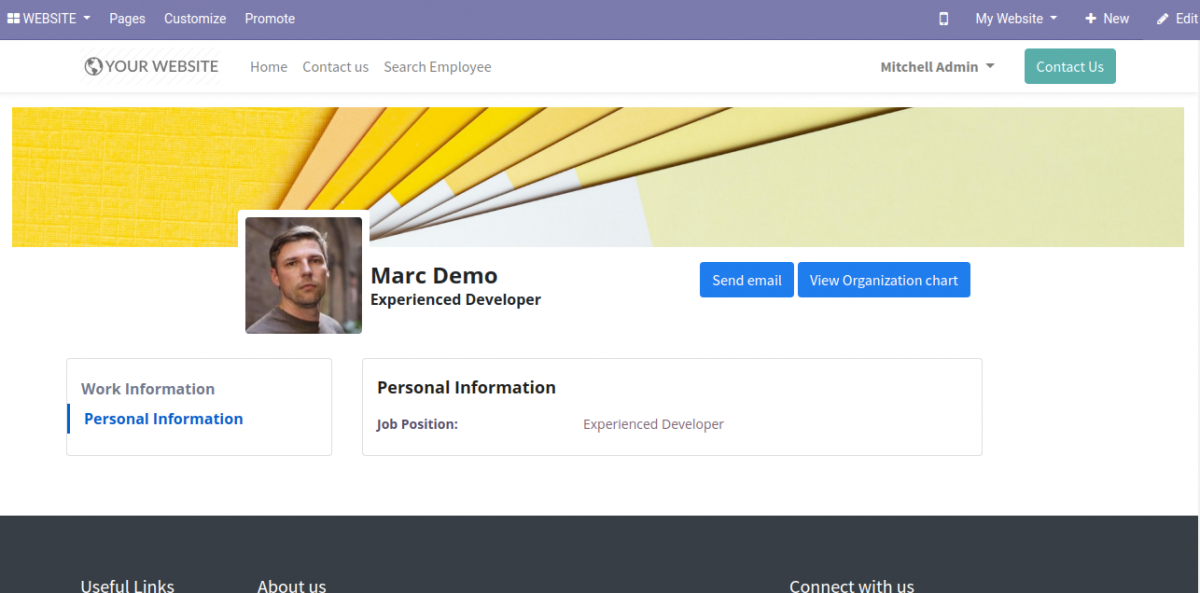This screenshot has height=593, width=1200.
Task: Click the Contact us navigation link
Action: coord(335,66)
